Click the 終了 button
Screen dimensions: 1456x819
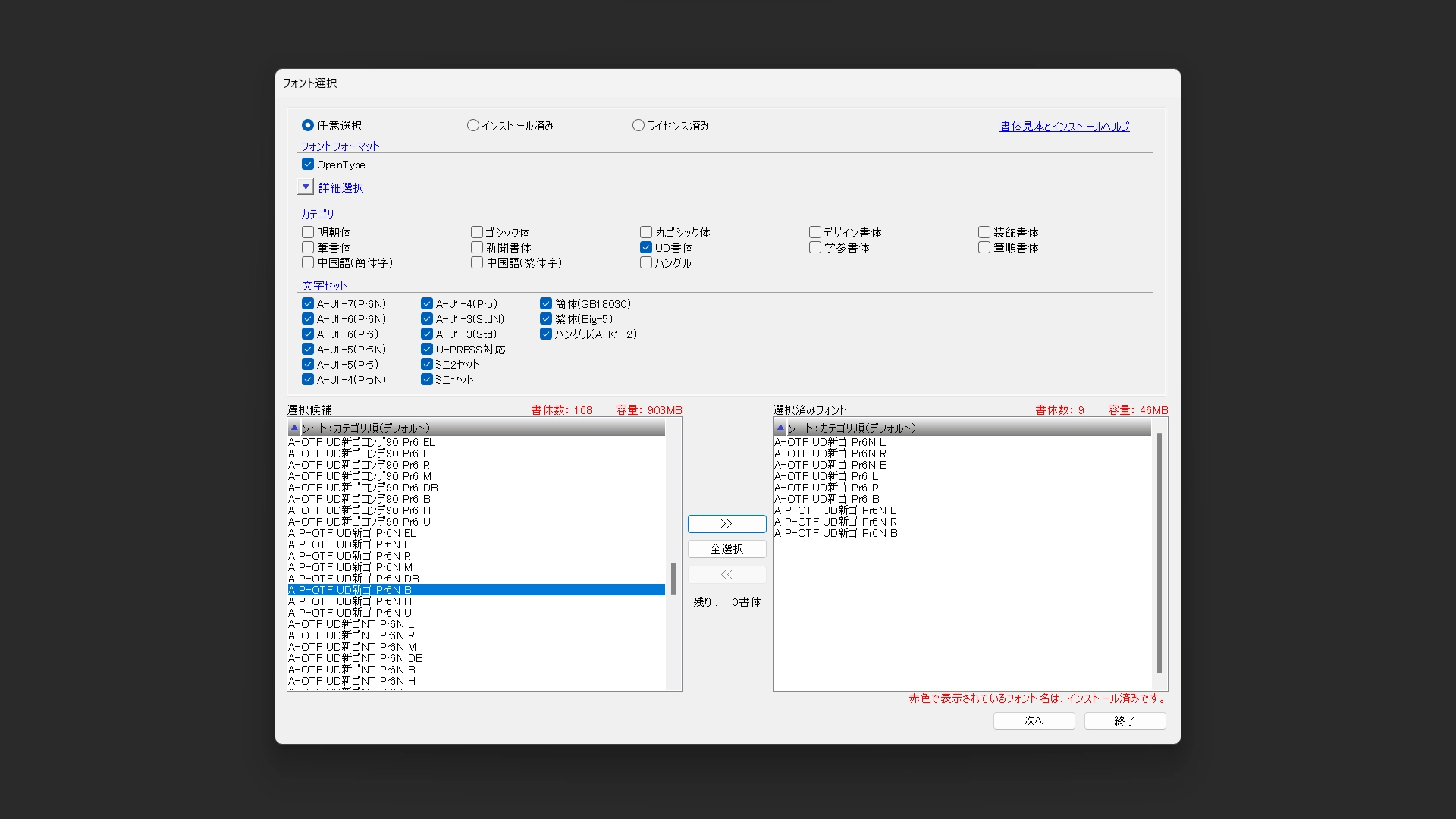(x=1125, y=721)
